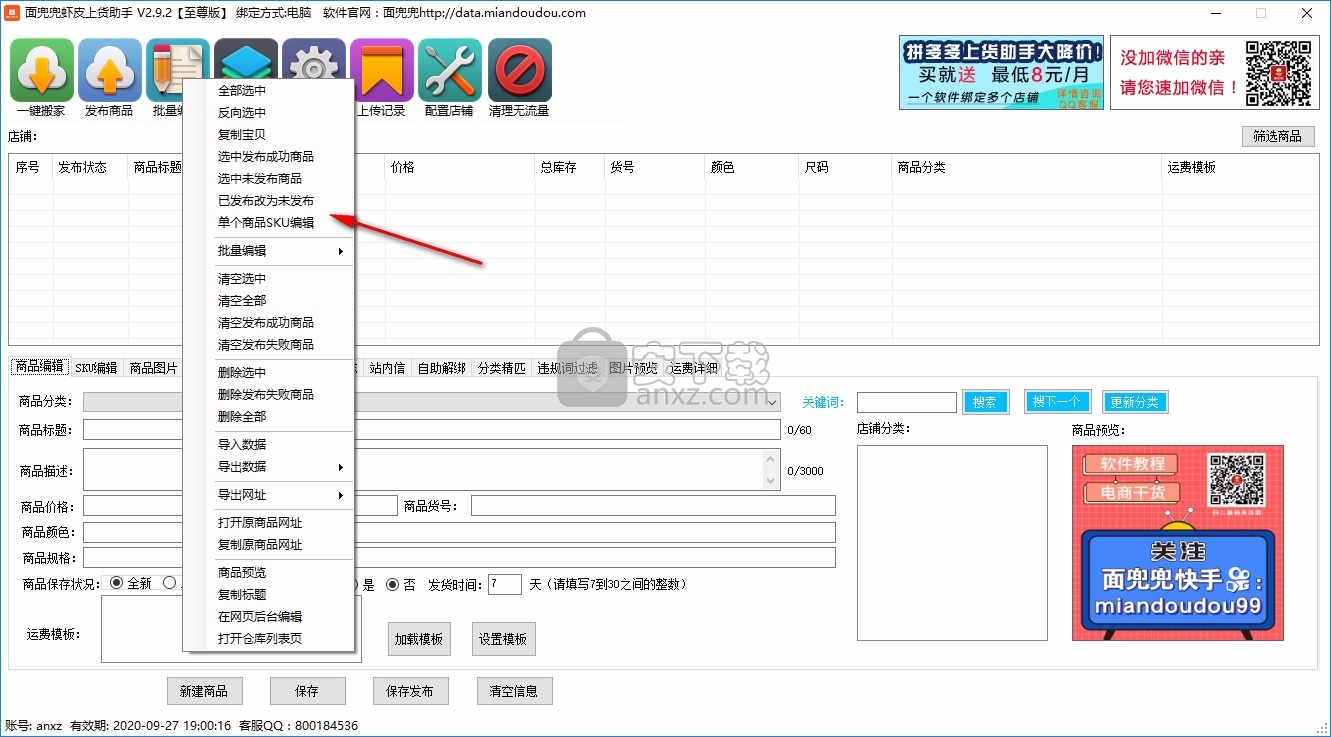Open 配置店铺 tools icon

(x=450, y=70)
